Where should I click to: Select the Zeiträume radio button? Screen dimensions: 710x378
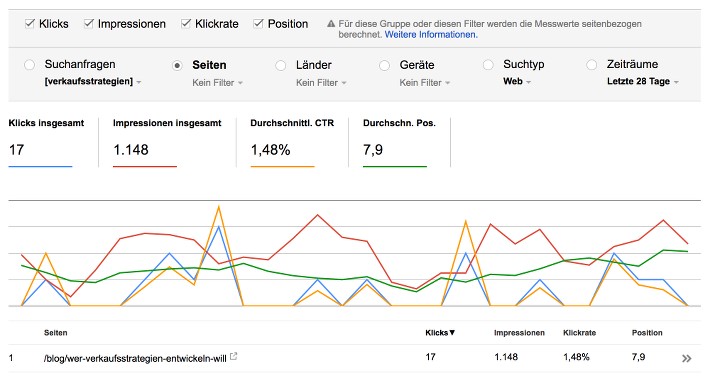point(591,65)
